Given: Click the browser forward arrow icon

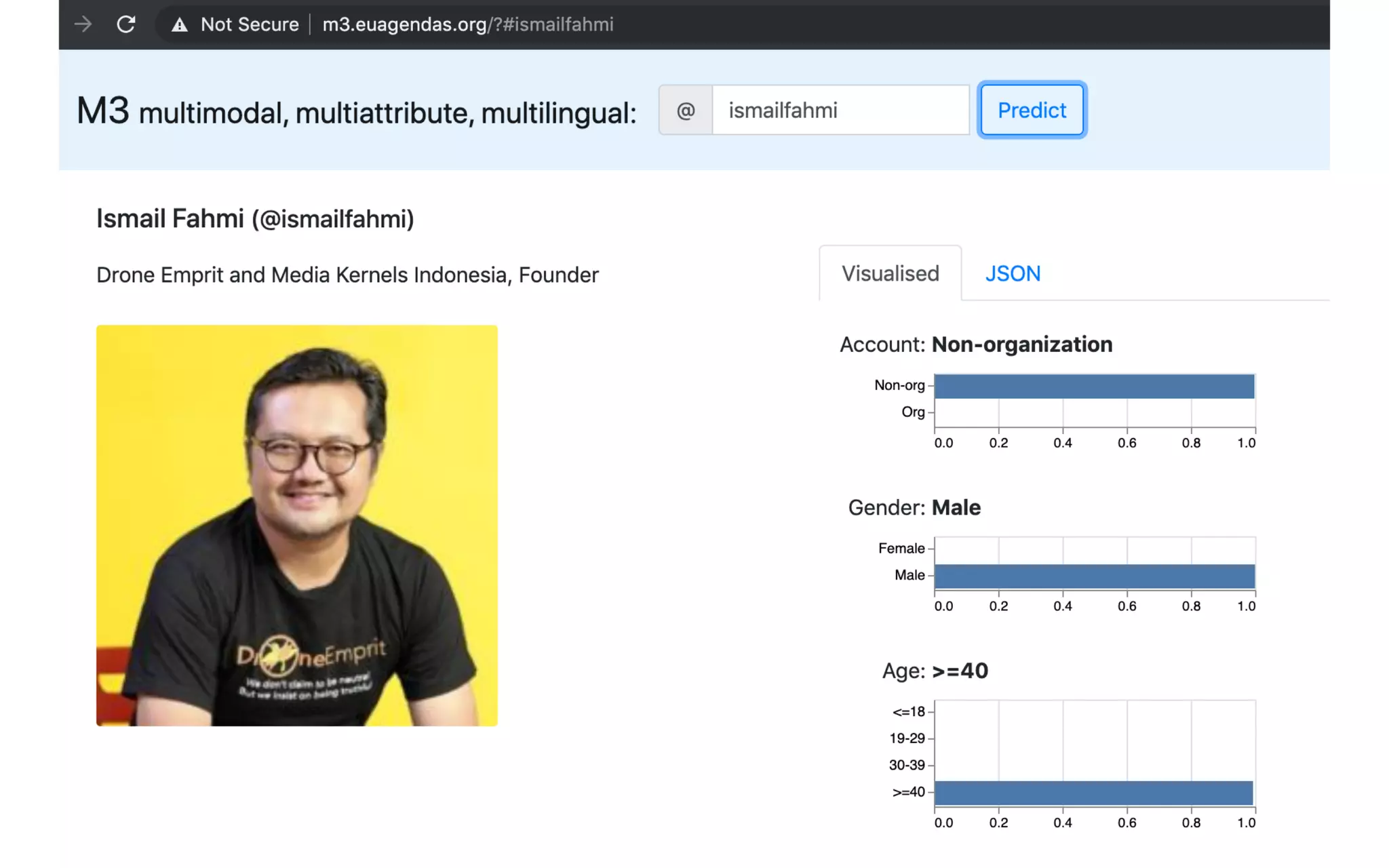Looking at the screenshot, I should (83, 24).
